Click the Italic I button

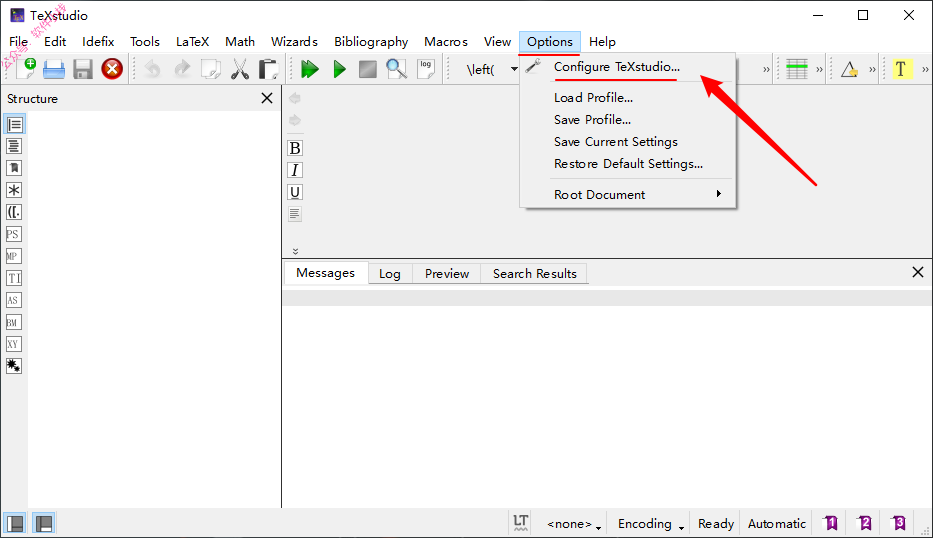pyautogui.click(x=295, y=170)
